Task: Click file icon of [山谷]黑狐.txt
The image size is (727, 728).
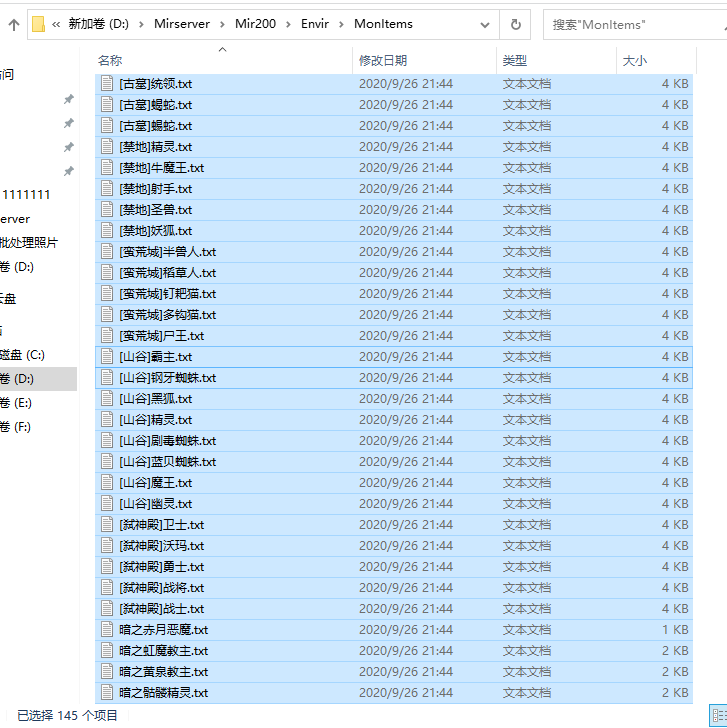Action: pyautogui.click(x=107, y=399)
